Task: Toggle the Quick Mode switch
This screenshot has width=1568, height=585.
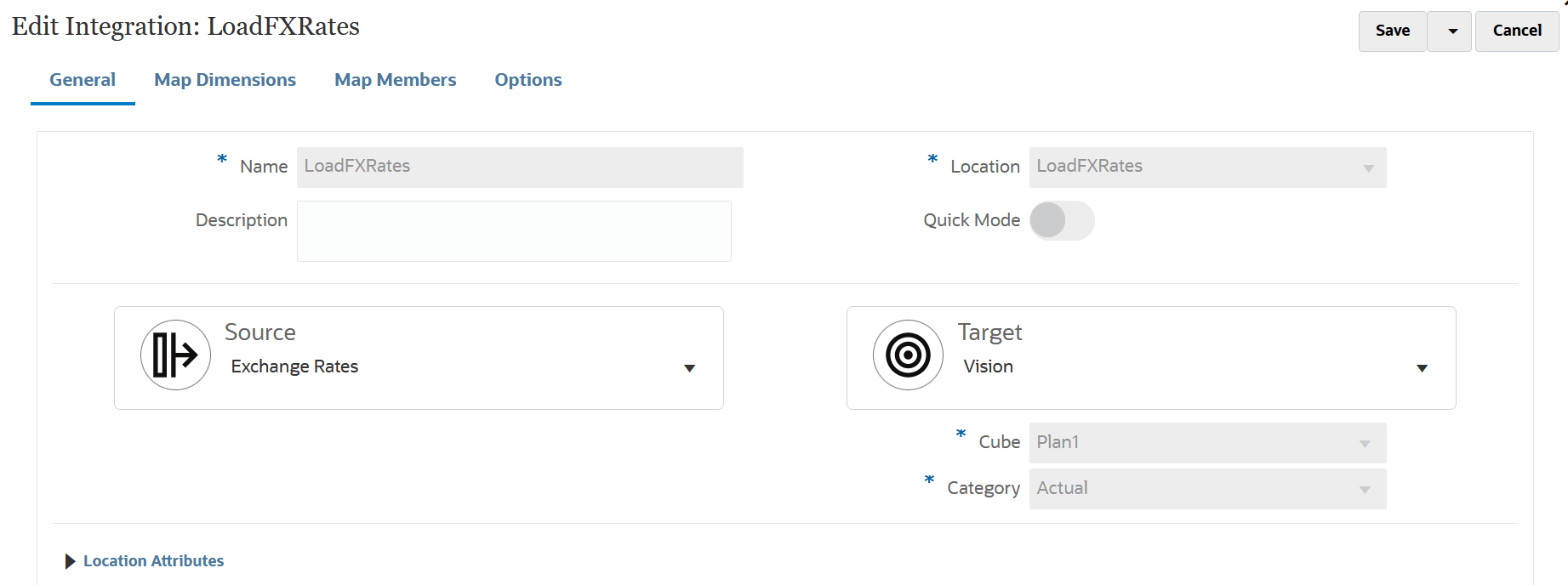Action: click(1061, 220)
